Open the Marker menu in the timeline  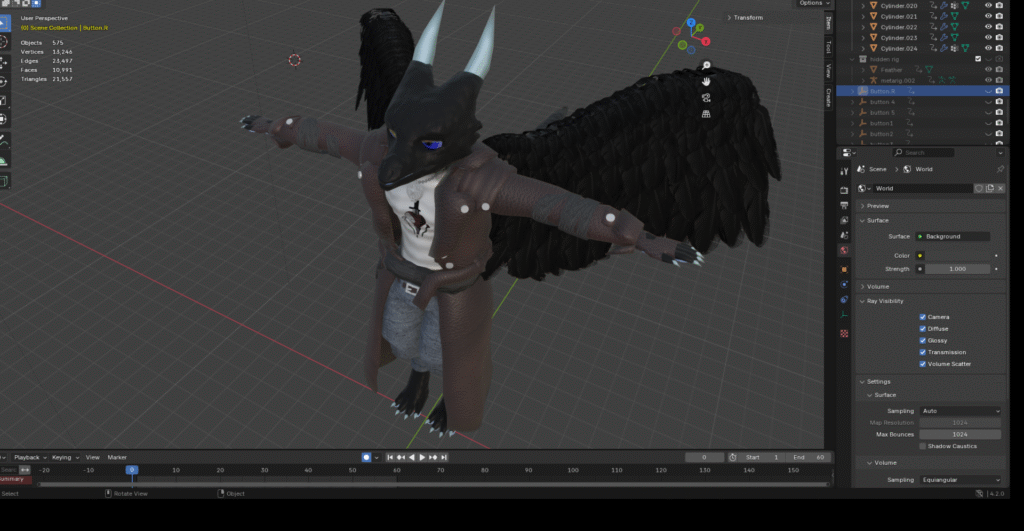click(117, 457)
